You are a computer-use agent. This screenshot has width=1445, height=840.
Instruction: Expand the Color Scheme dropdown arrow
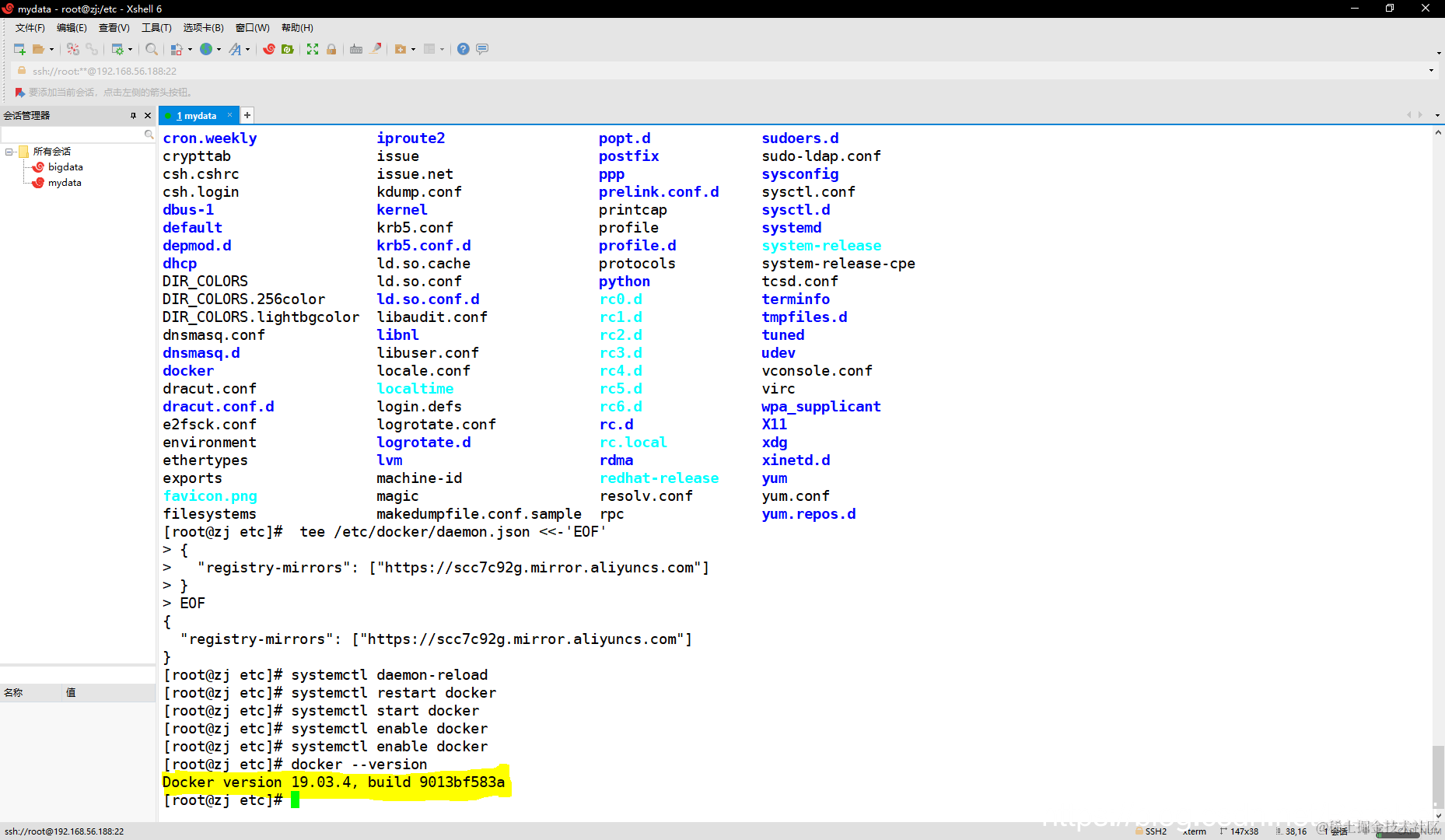tap(191, 49)
